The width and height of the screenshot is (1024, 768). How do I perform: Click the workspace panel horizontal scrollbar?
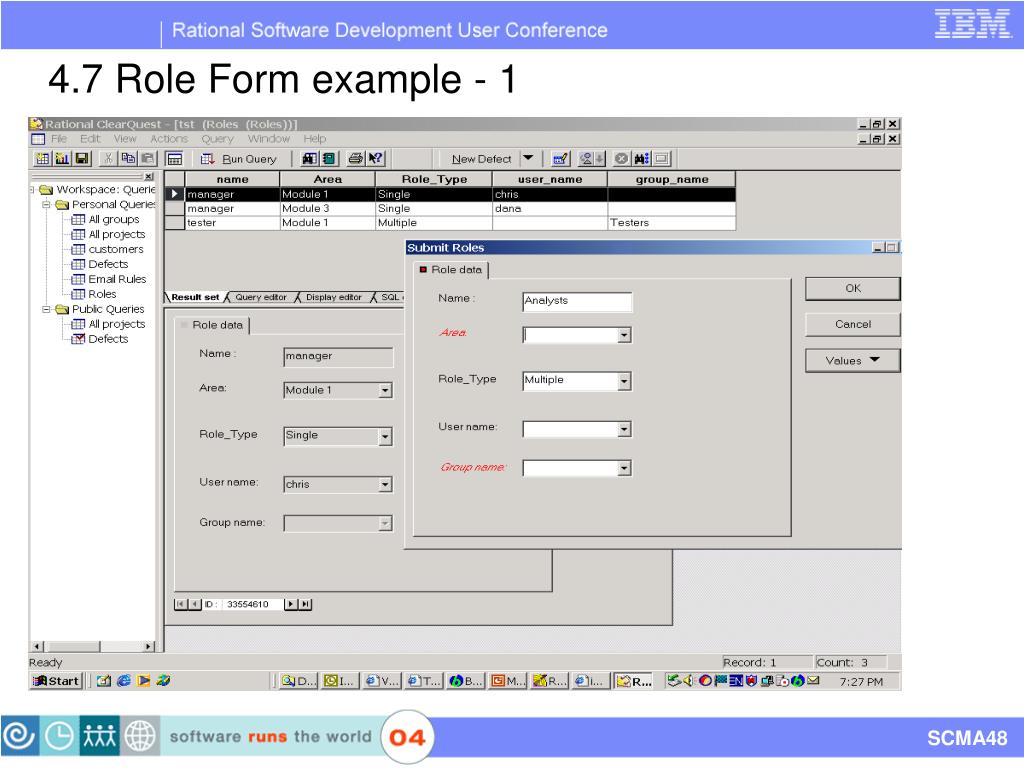coord(93,647)
